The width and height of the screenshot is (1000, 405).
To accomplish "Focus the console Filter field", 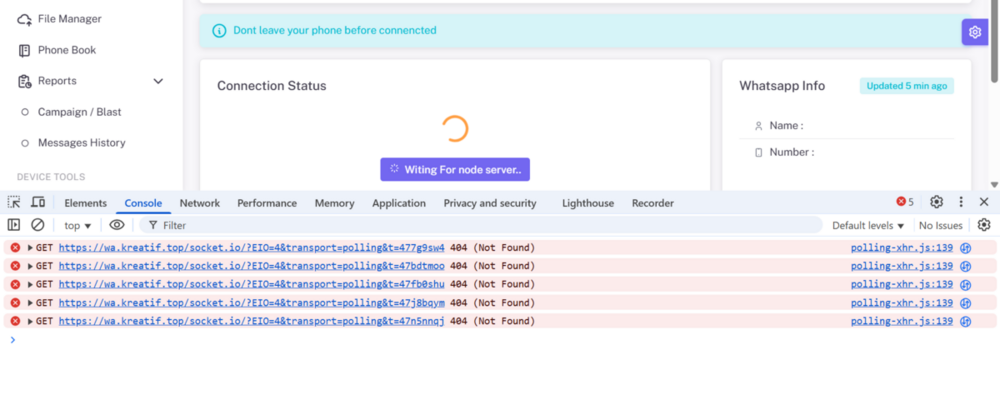I will tap(482, 225).
